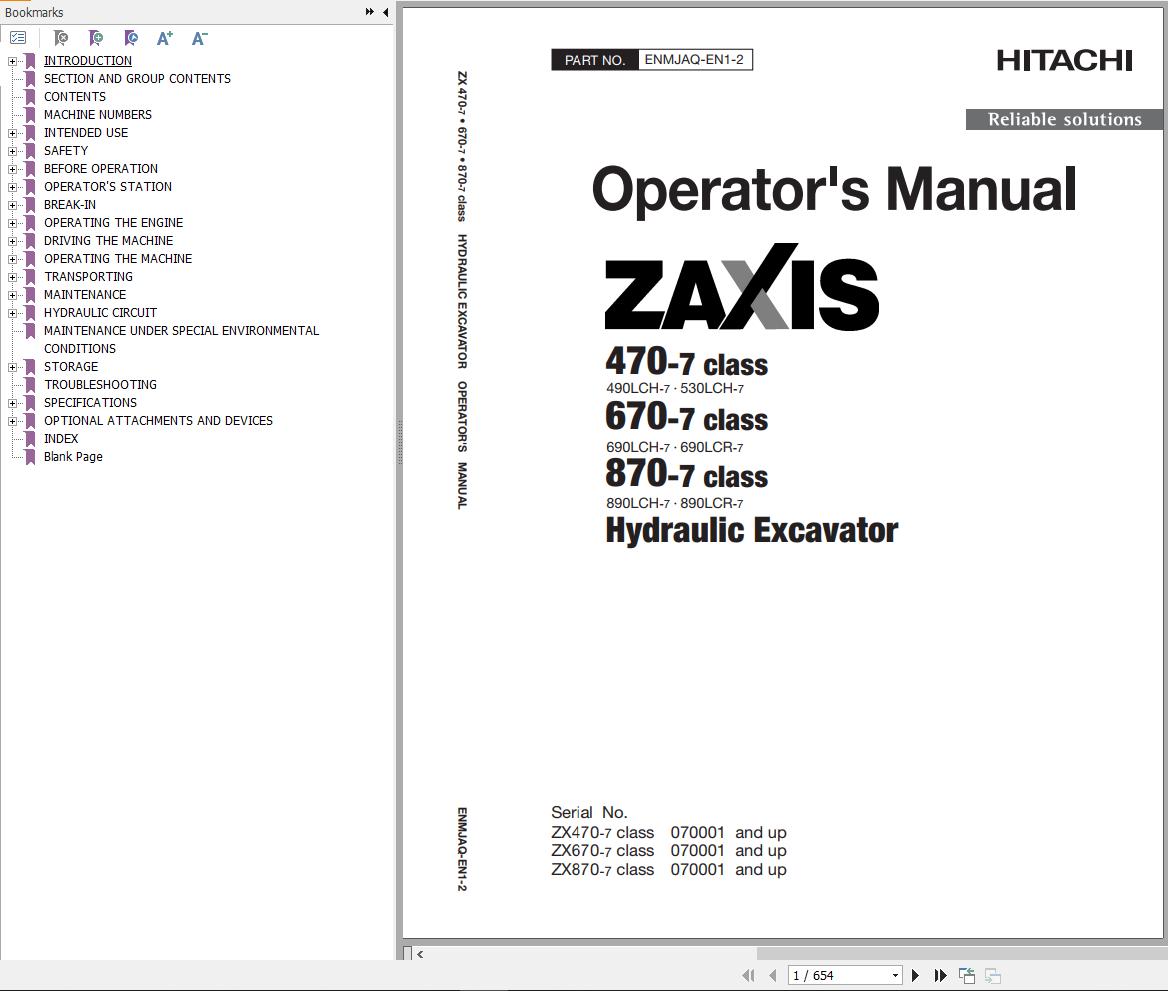Expand the BREAK-IN bookmark

[x=12, y=205]
